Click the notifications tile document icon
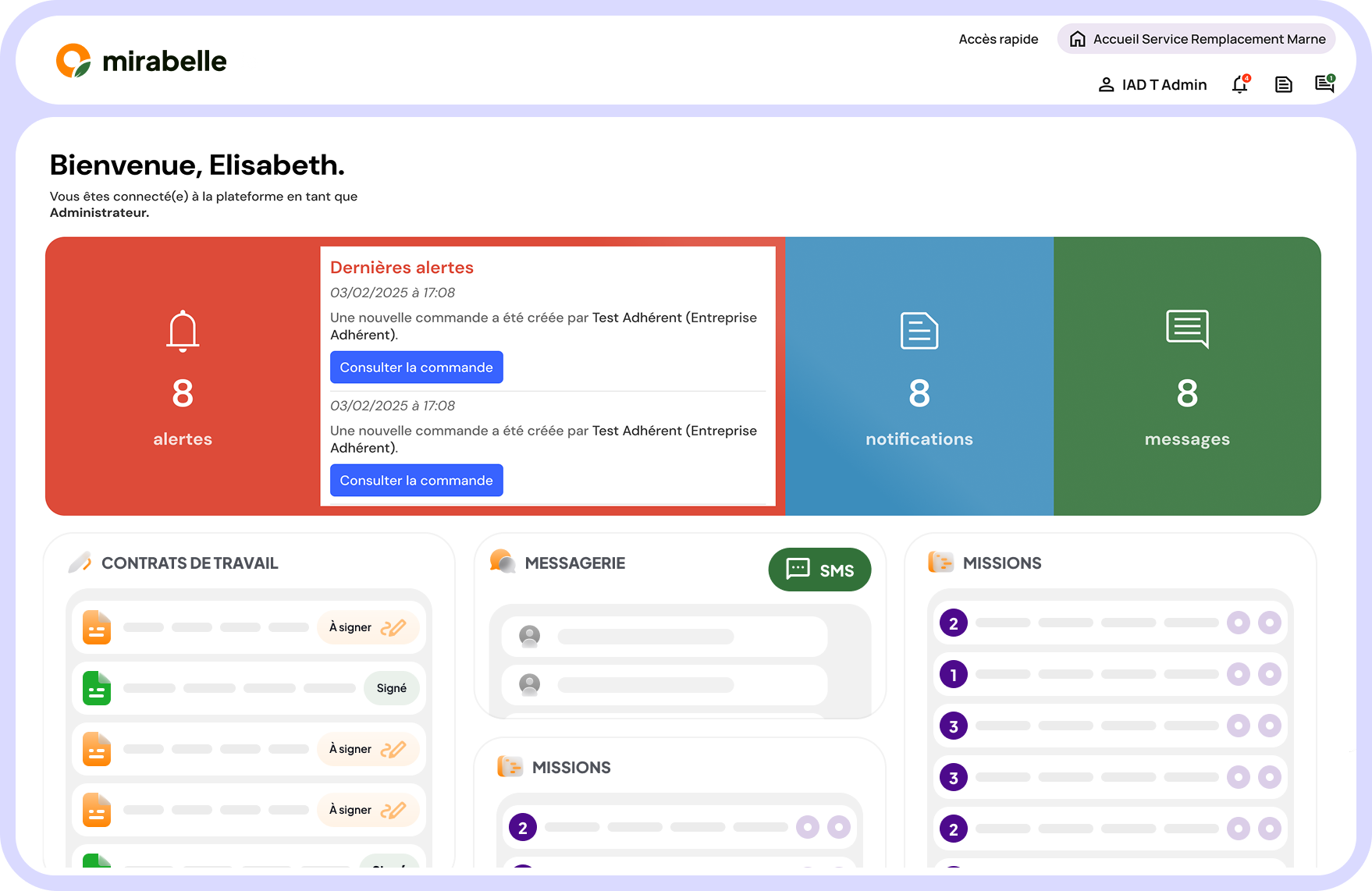Viewport: 1372px width, 891px height. 919,330
